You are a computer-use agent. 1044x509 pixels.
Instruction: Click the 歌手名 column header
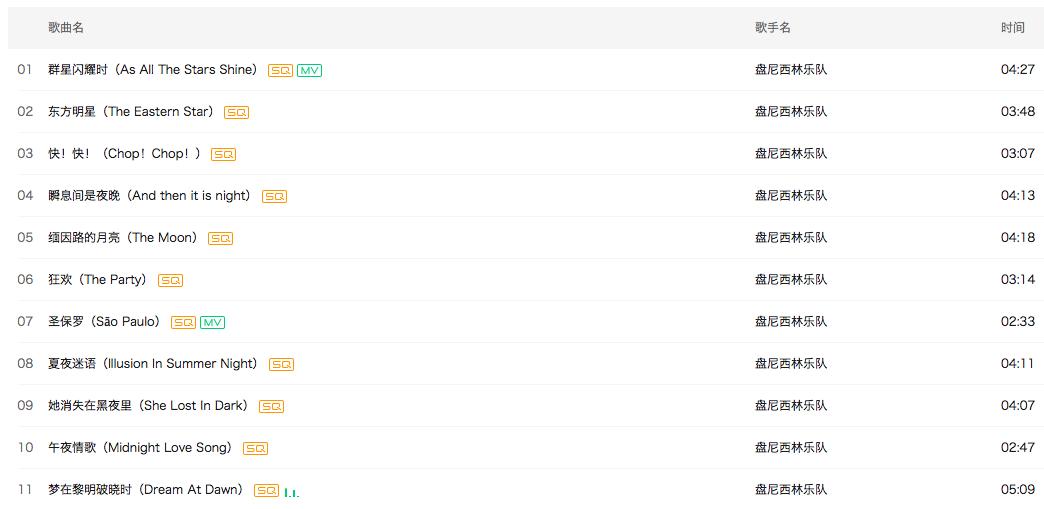tap(773, 28)
